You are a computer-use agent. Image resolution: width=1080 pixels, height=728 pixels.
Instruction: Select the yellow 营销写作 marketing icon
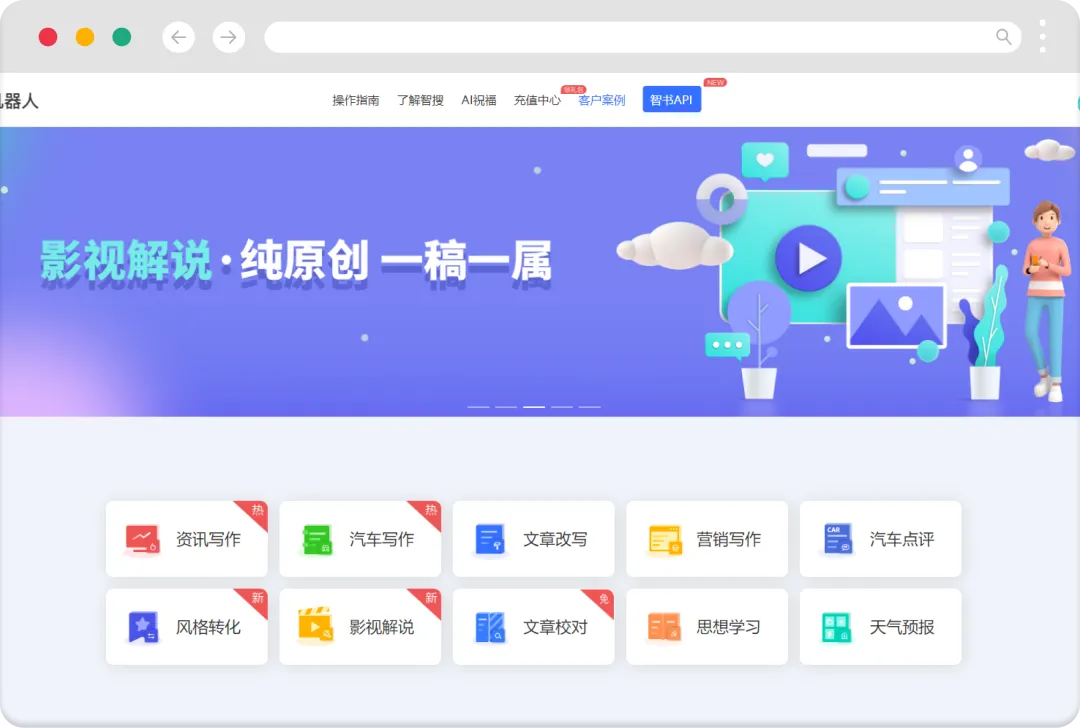tap(664, 540)
